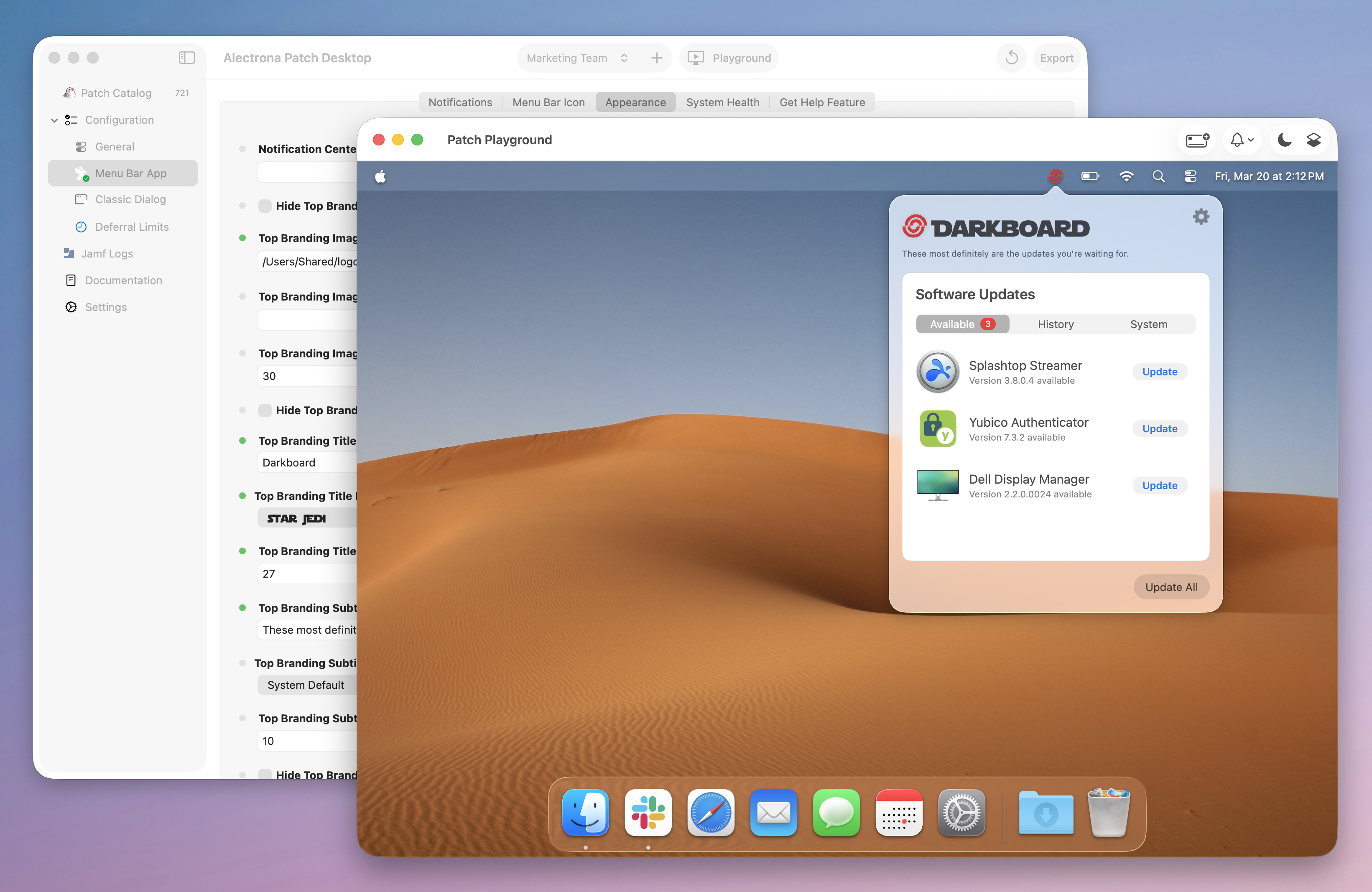Switch to the Notifications tab
The image size is (1372, 892).
tap(460, 102)
